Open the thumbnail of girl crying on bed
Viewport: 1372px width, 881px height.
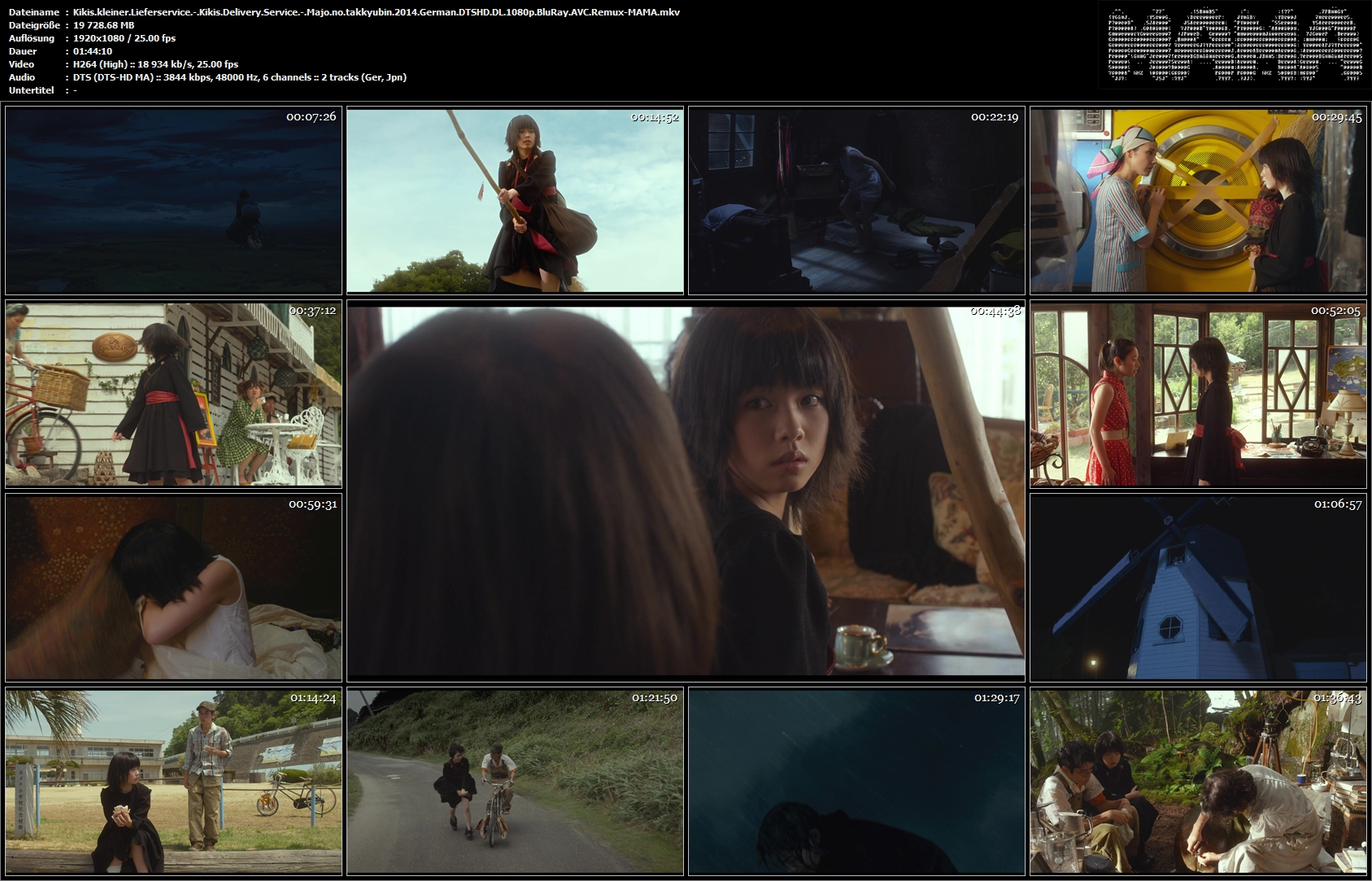(173, 587)
